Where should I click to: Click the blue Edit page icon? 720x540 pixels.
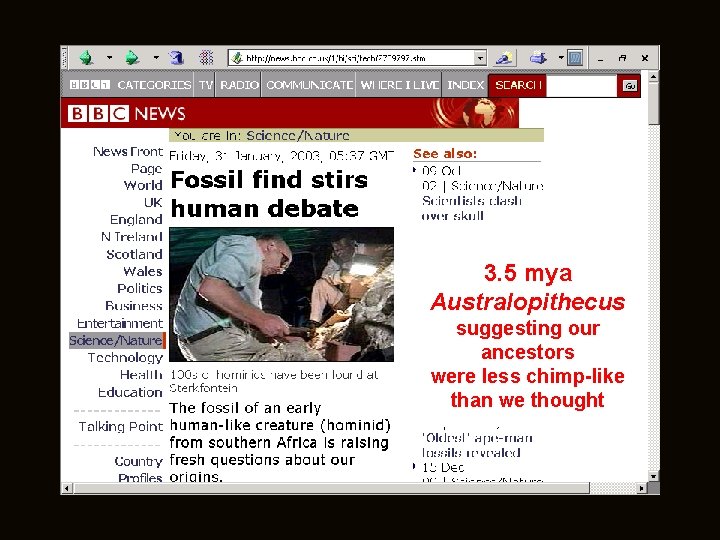[x=575, y=58]
